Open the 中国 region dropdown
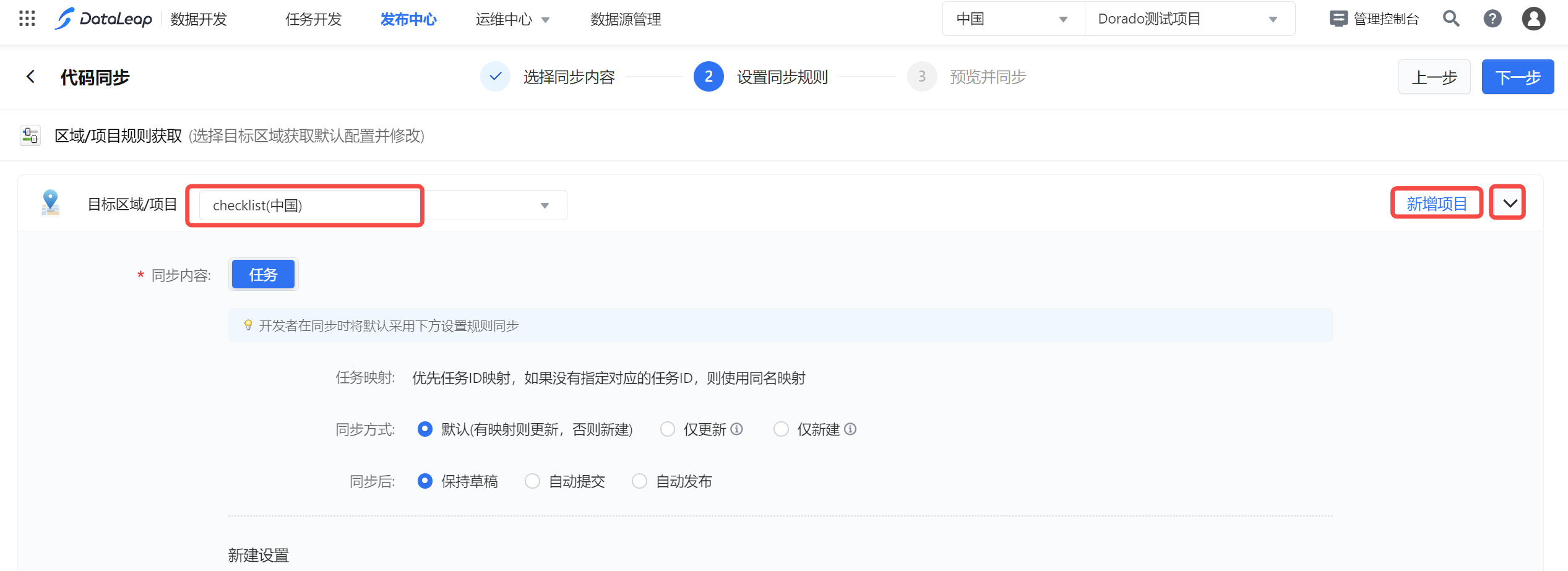This screenshot has height=571, width=1568. (1013, 19)
